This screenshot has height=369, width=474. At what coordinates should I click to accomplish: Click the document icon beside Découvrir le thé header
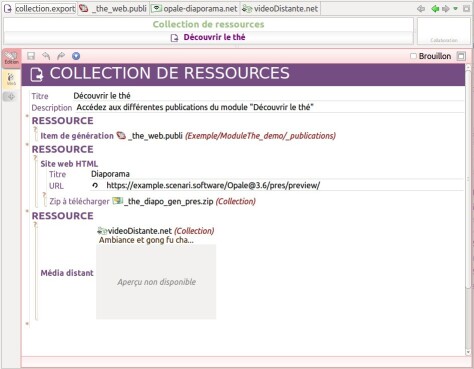coord(174,38)
